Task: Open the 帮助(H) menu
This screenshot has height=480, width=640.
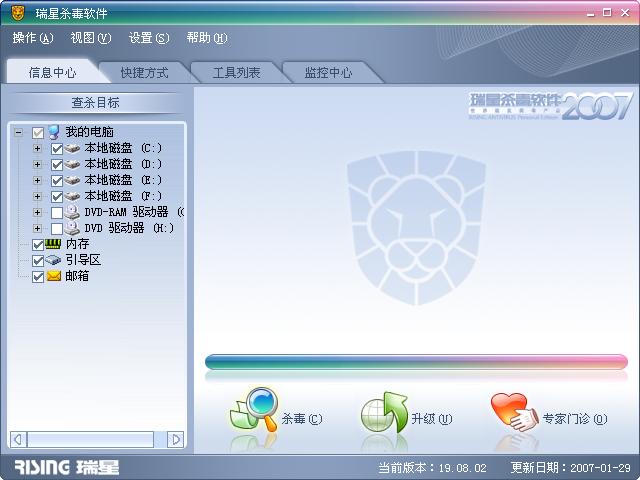Action: [x=207, y=38]
